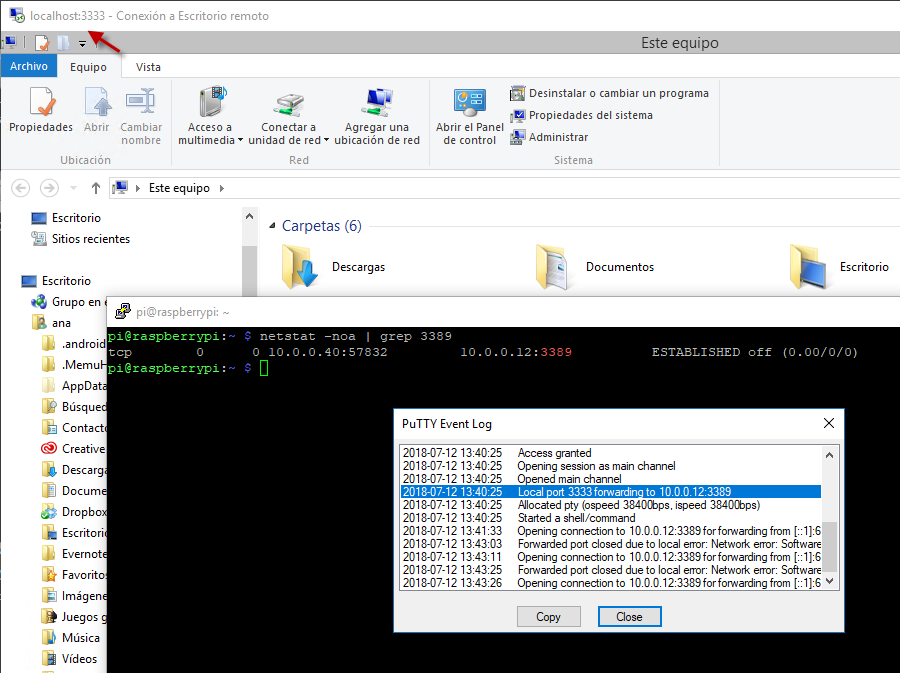Viewport: 900px width, 673px height.
Task: Select the Favoritos folder in tree
Action: click(74, 575)
